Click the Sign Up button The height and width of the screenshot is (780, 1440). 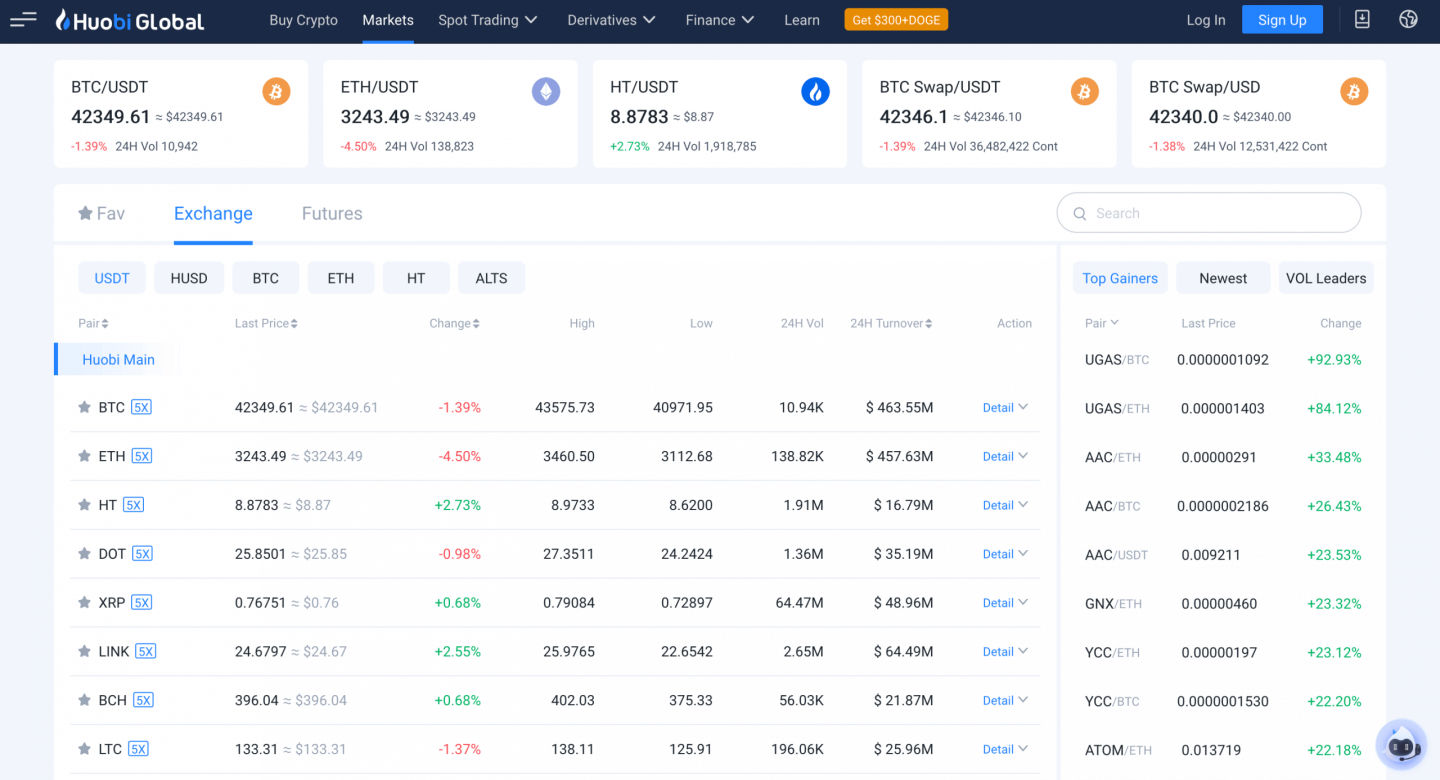point(1282,20)
